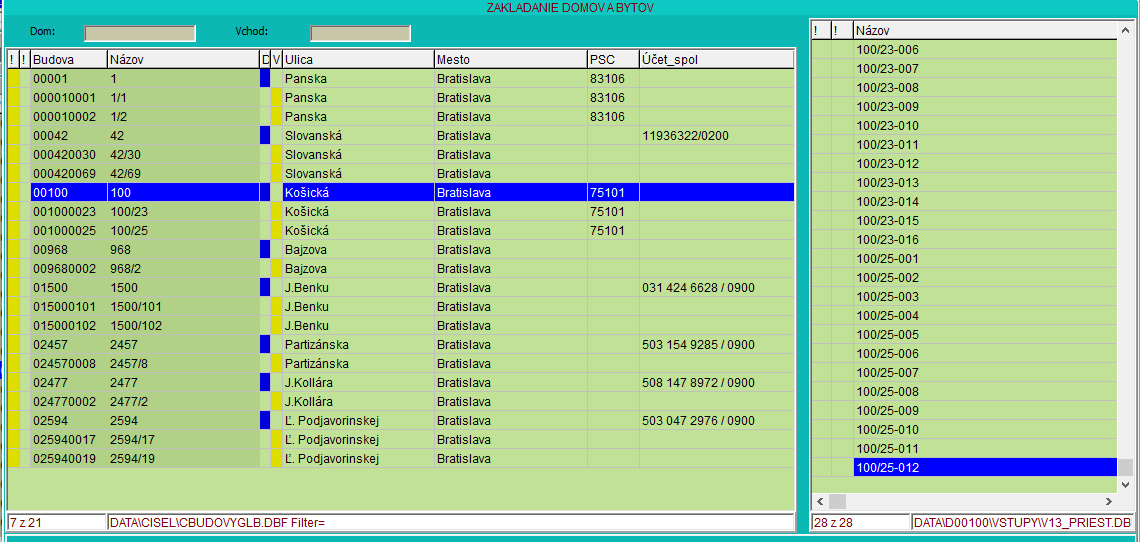
Task: Select entry 100/23-016 in right list
Action: click(x=985, y=239)
